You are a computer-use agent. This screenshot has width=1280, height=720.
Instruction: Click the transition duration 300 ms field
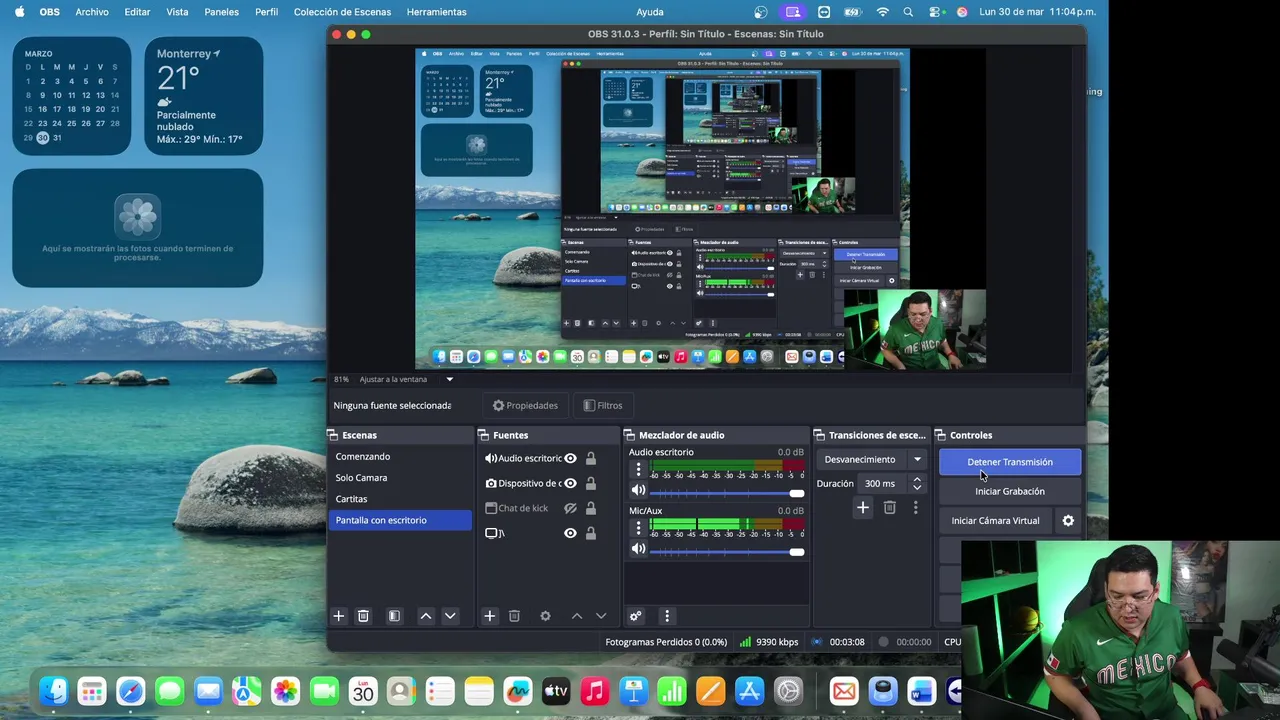pyautogui.click(x=884, y=484)
